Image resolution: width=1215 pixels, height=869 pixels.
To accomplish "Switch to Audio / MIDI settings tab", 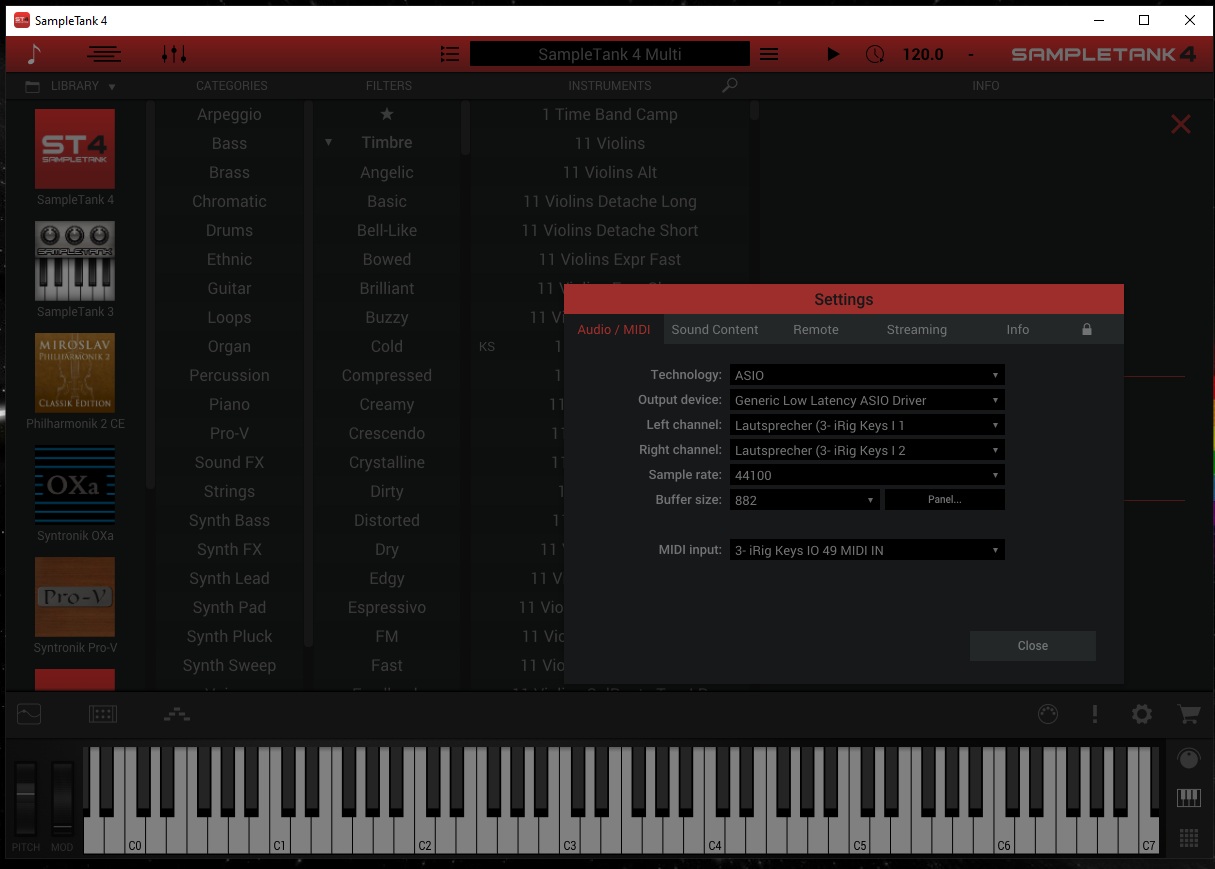I will tap(614, 329).
